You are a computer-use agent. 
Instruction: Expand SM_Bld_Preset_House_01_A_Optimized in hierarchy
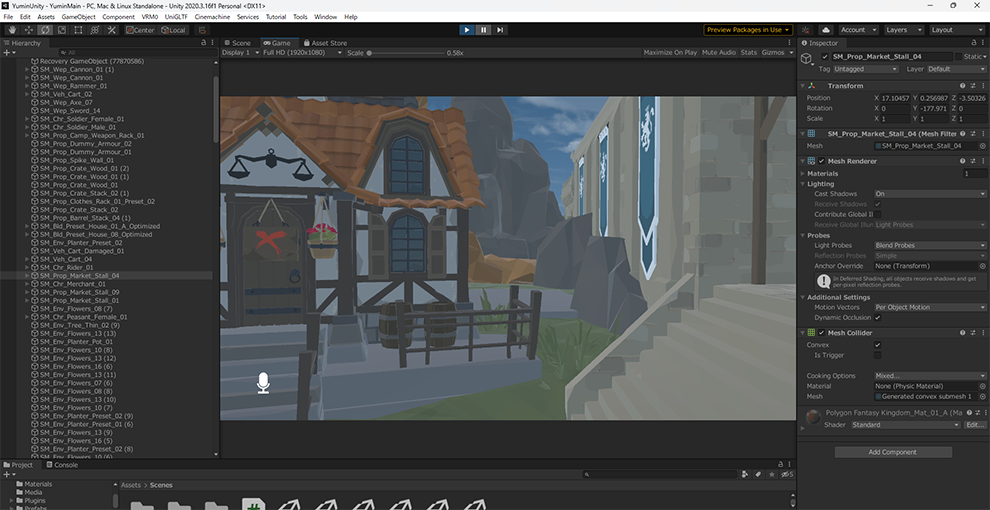27,226
